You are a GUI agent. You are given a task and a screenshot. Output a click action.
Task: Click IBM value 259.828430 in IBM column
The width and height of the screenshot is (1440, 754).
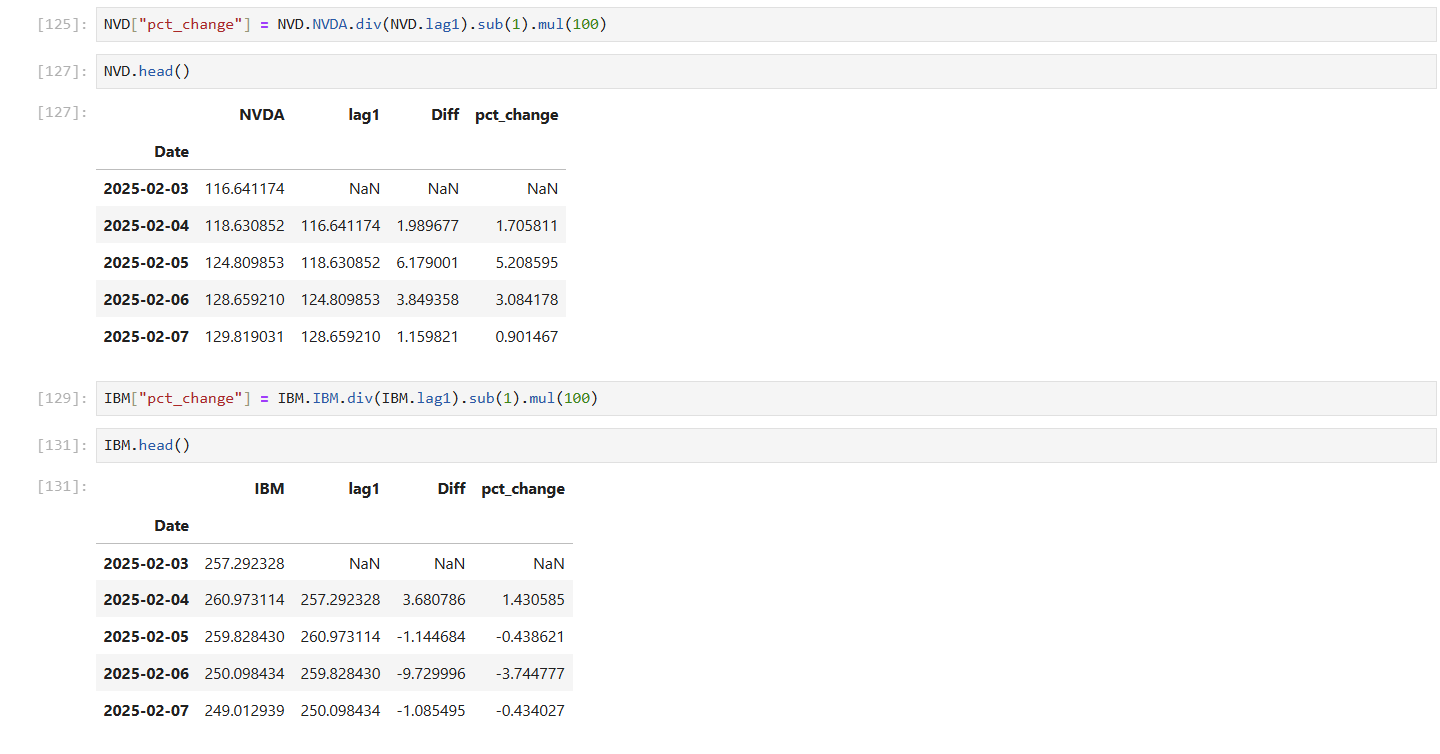click(x=244, y=636)
